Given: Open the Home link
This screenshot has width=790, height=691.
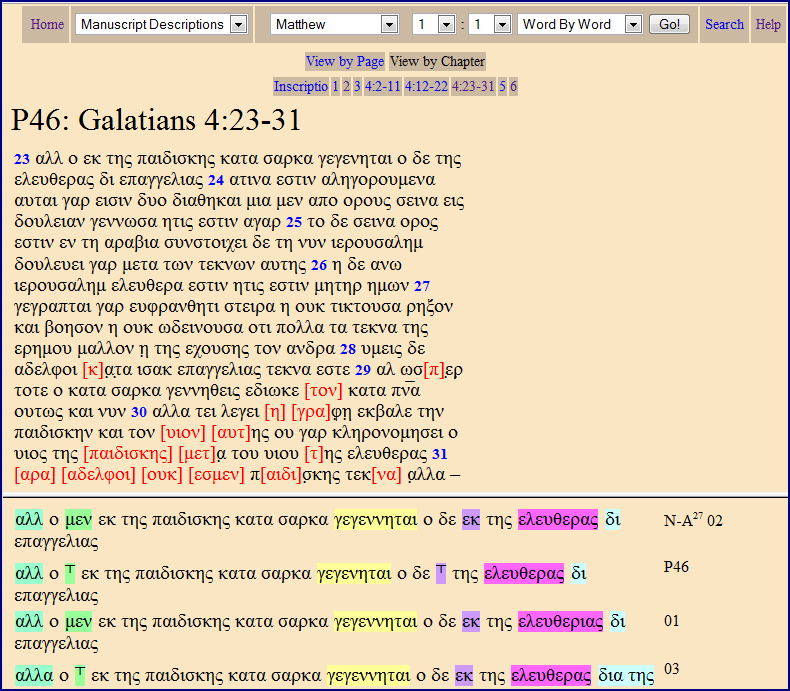Looking at the screenshot, I should [47, 24].
